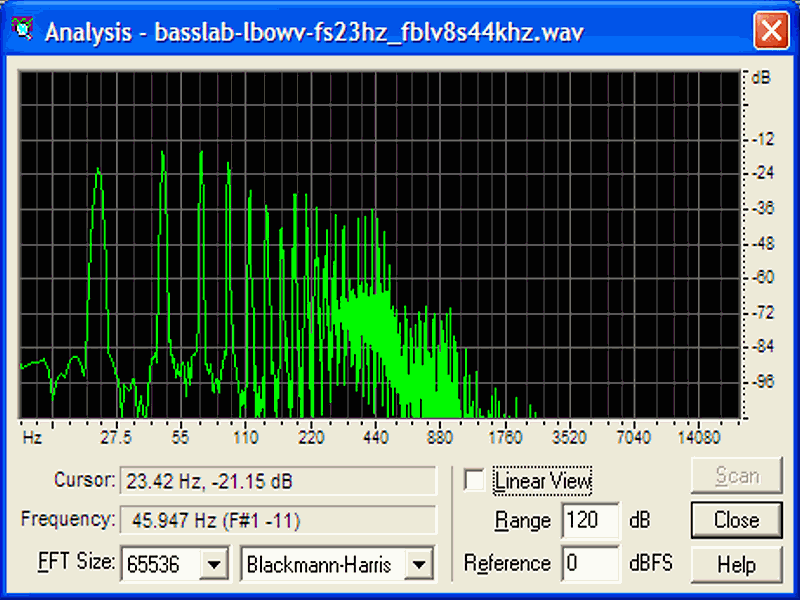The width and height of the screenshot is (800, 600).
Task: Click the Reference input field showing 0
Action: pyautogui.click(x=591, y=563)
